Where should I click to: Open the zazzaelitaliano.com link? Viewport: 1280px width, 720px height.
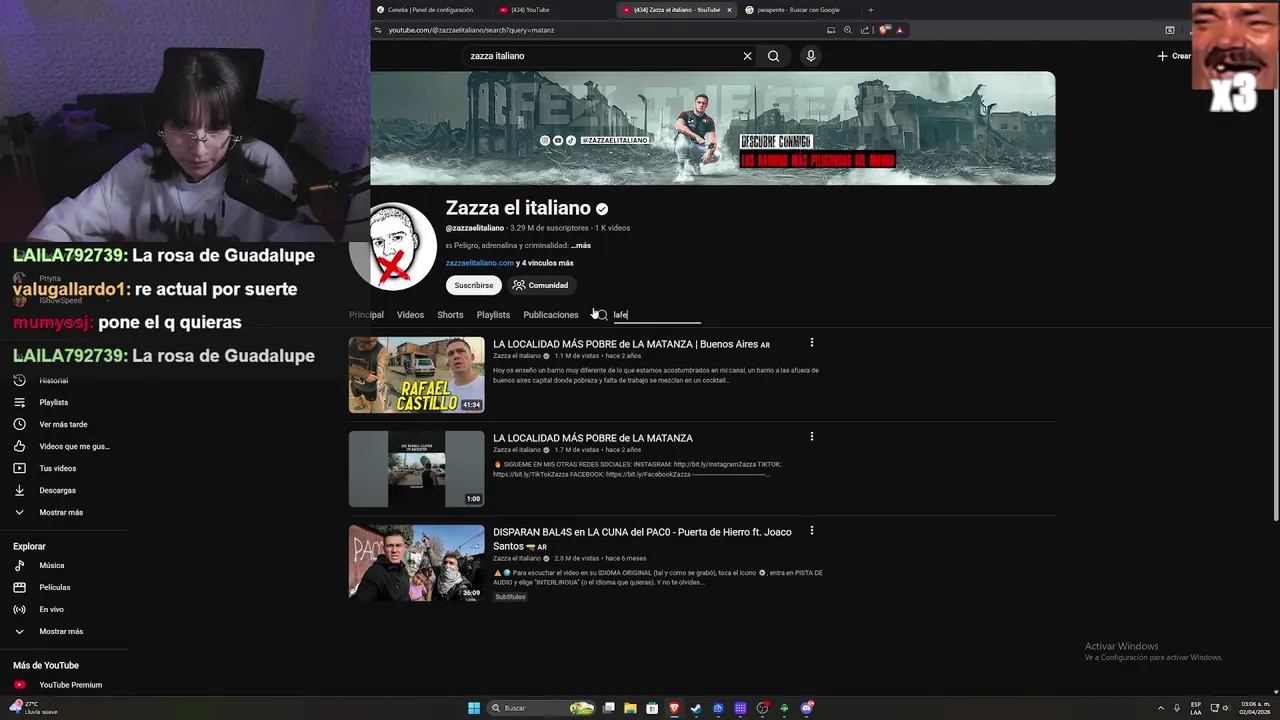click(x=480, y=263)
